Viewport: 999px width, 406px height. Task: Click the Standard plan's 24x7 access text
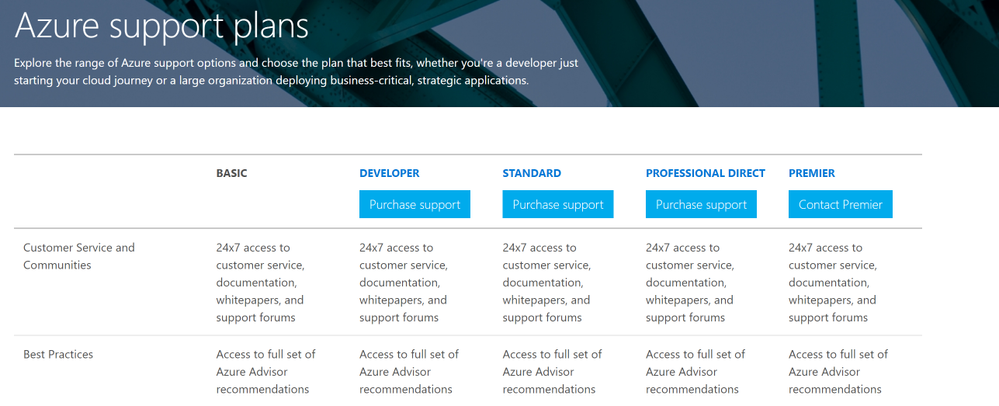tap(546, 282)
